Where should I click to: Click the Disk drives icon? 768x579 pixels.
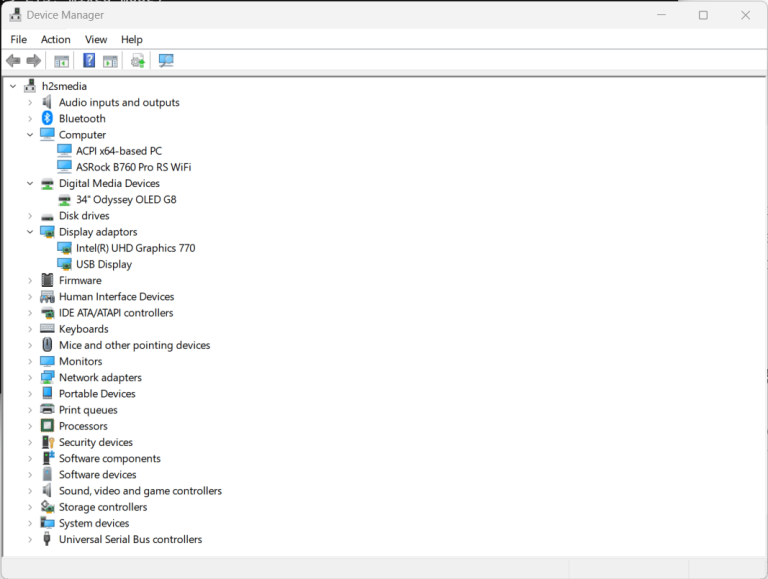47,217
